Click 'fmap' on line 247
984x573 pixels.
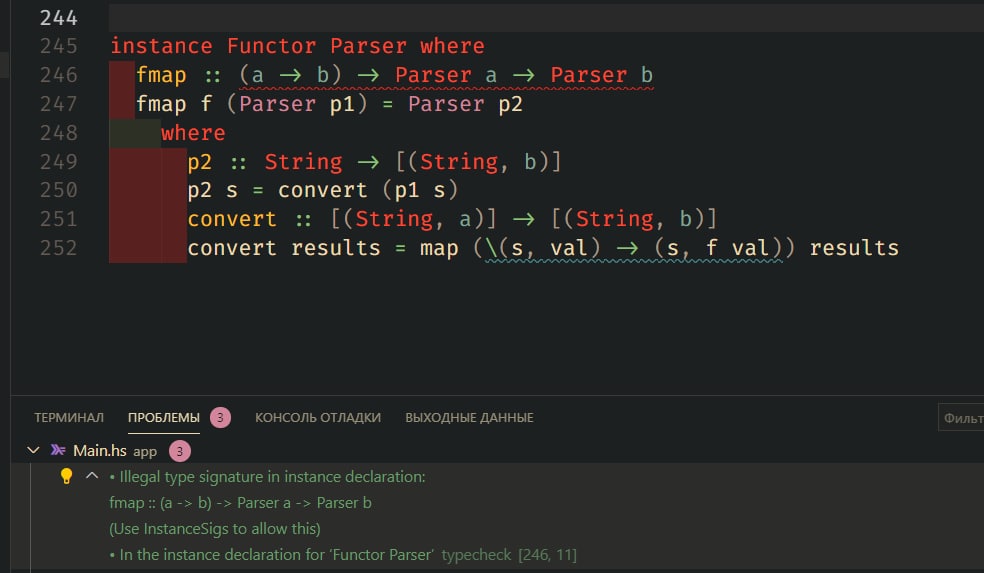161,104
